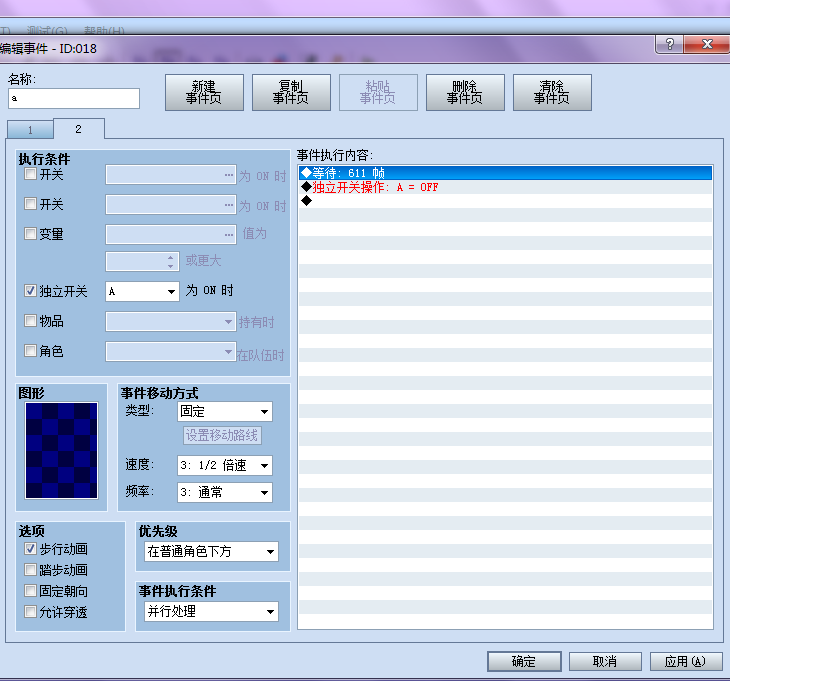Enable the 物品 condition checkbox
The width and height of the screenshot is (819, 681).
(31, 321)
